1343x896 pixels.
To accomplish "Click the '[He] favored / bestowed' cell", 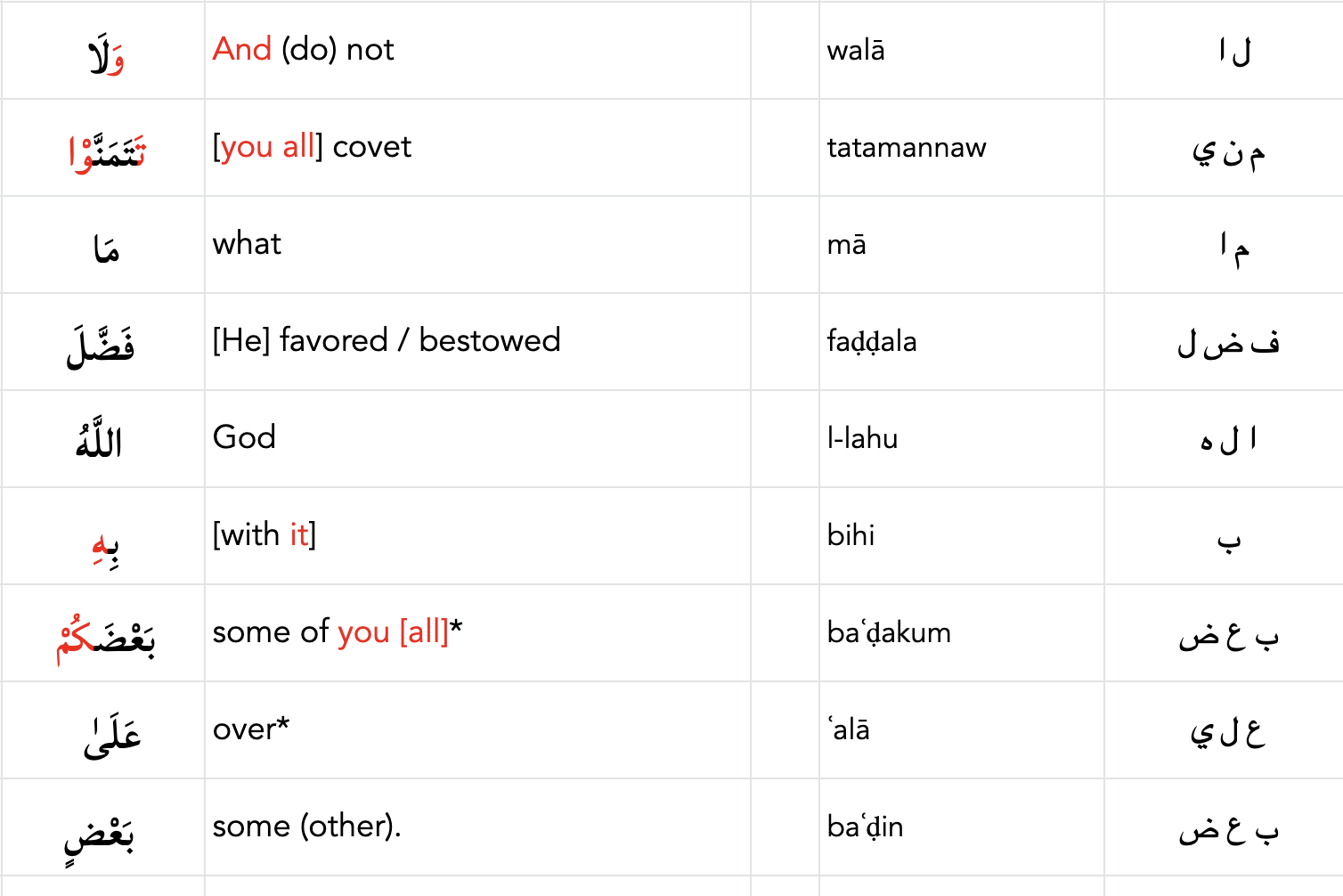I will click(x=387, y=341).
